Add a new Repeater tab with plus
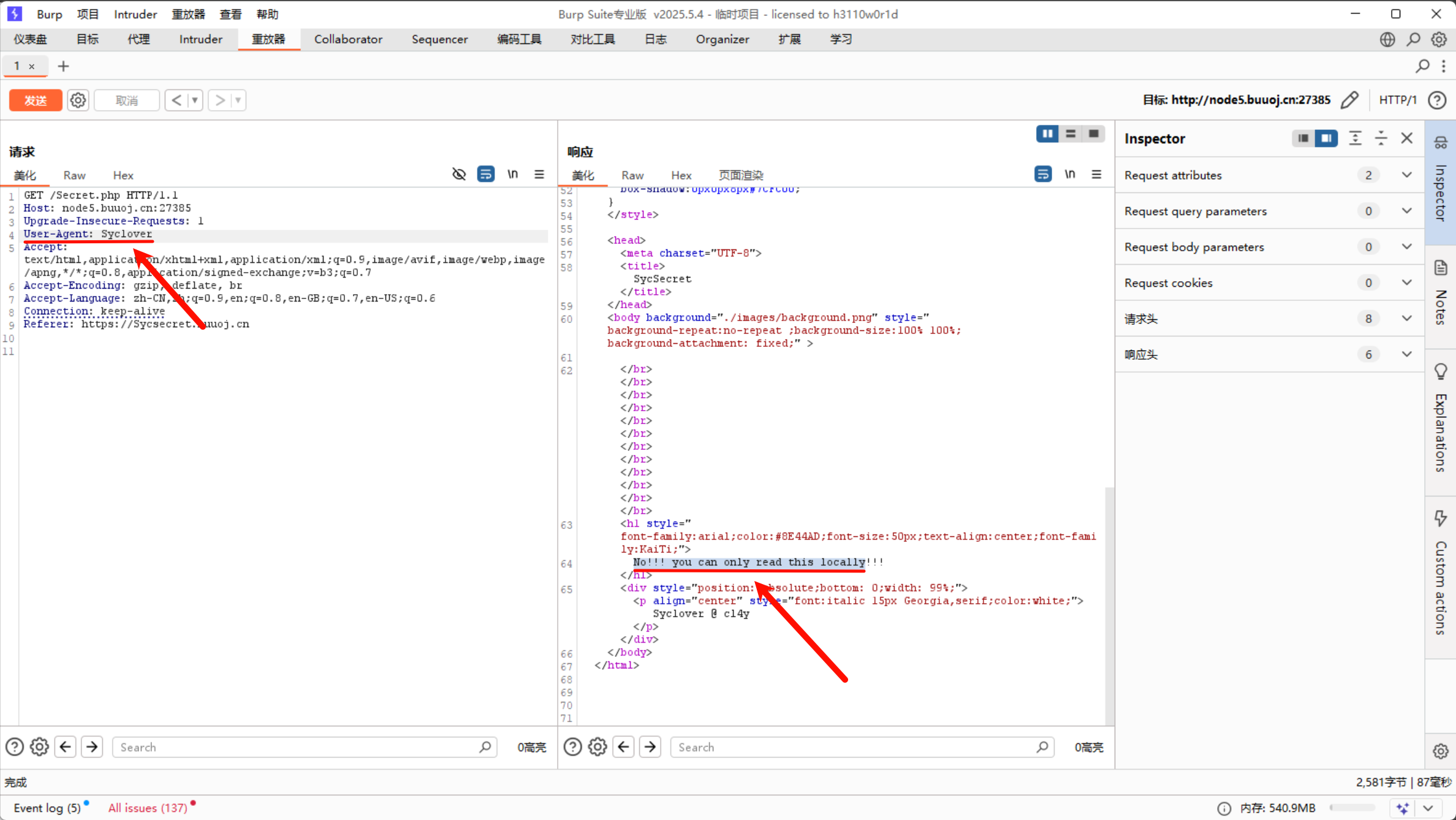 [63, 66]
